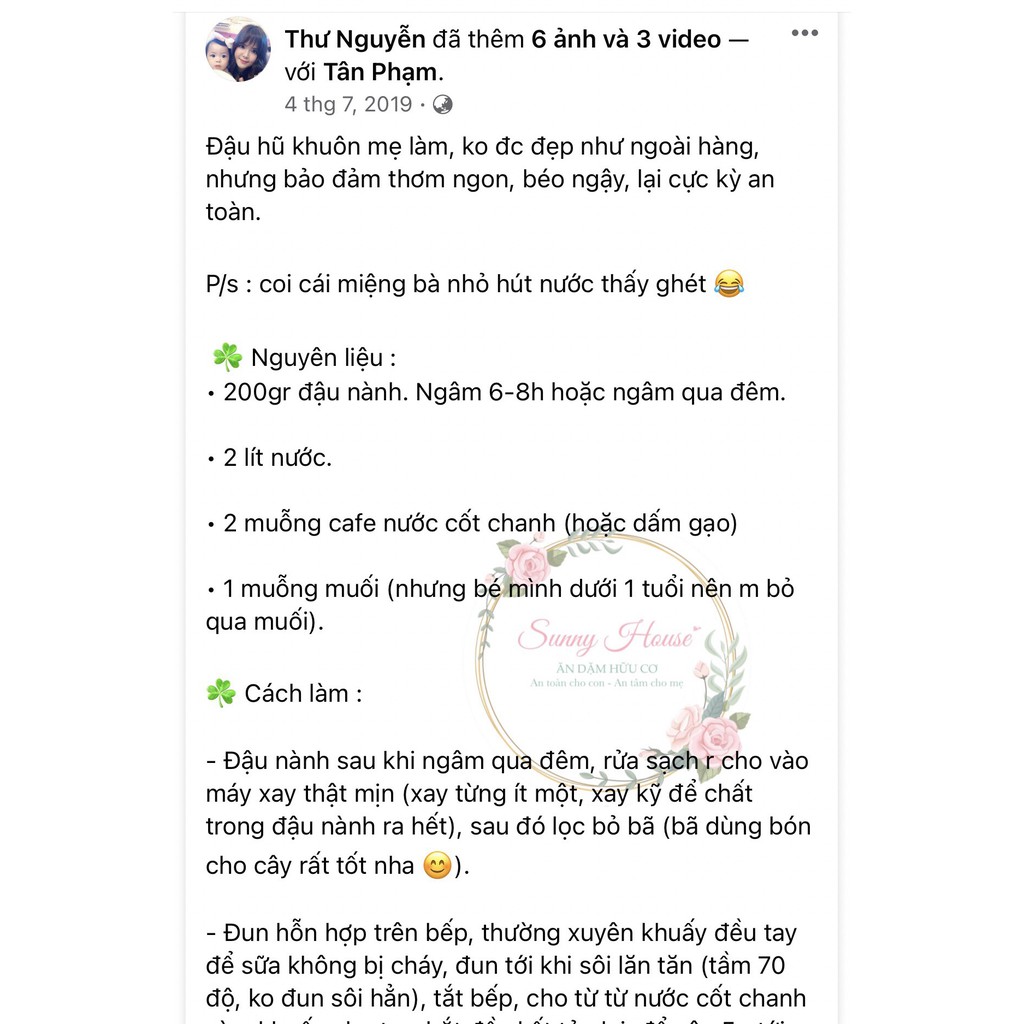Open the "6 ảnh và 3 video" link
The width and height of the screenshot is (1024, 1024).
(626, 39)
